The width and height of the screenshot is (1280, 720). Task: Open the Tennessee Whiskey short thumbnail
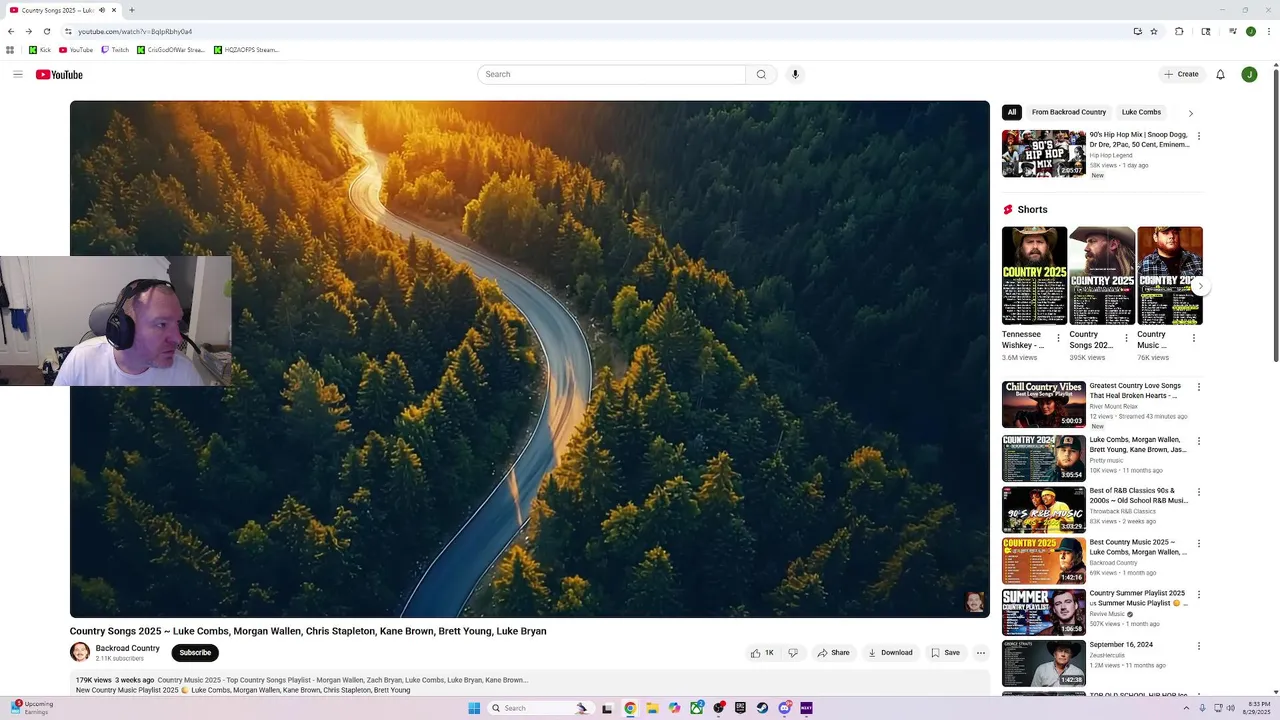tap(1034, 276)
